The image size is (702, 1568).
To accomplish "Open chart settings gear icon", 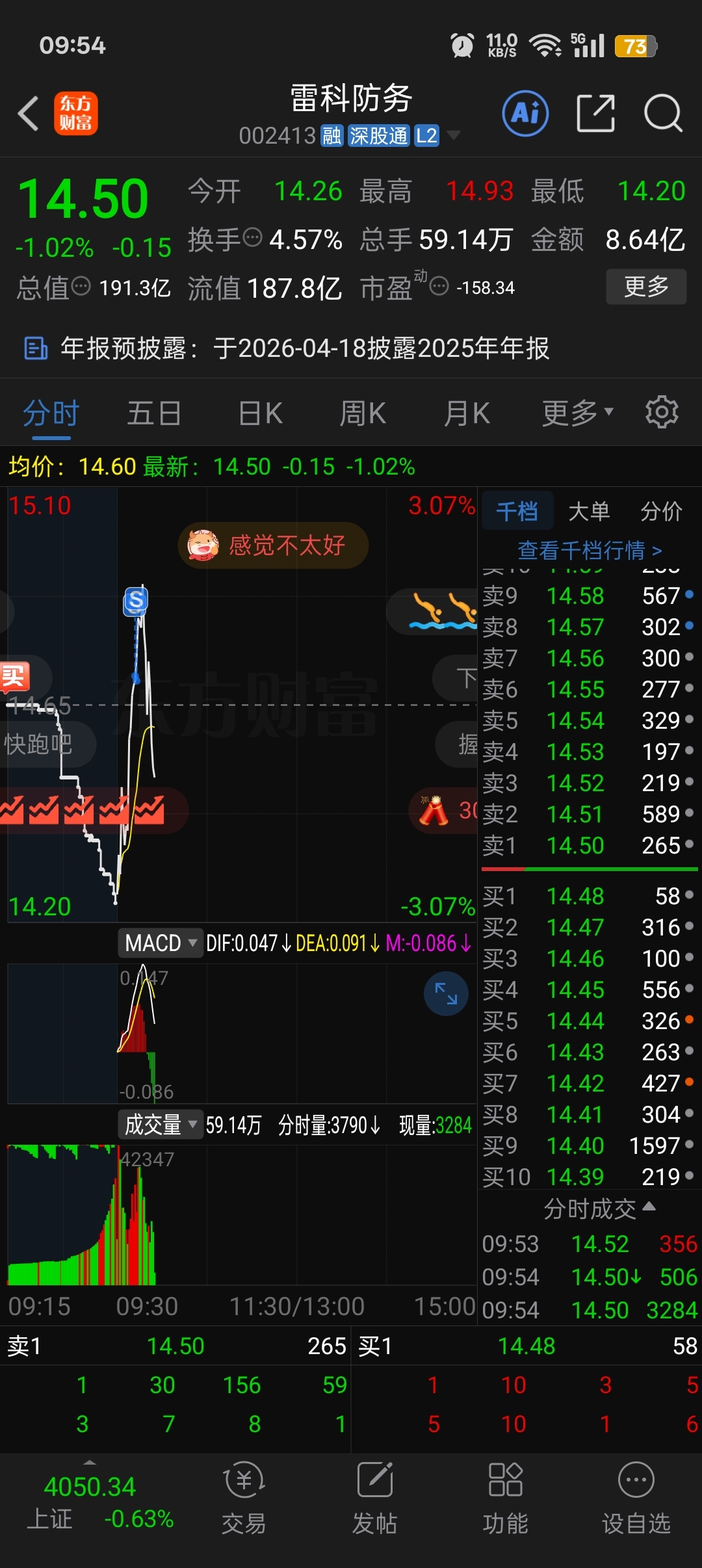I will (662, 412).
